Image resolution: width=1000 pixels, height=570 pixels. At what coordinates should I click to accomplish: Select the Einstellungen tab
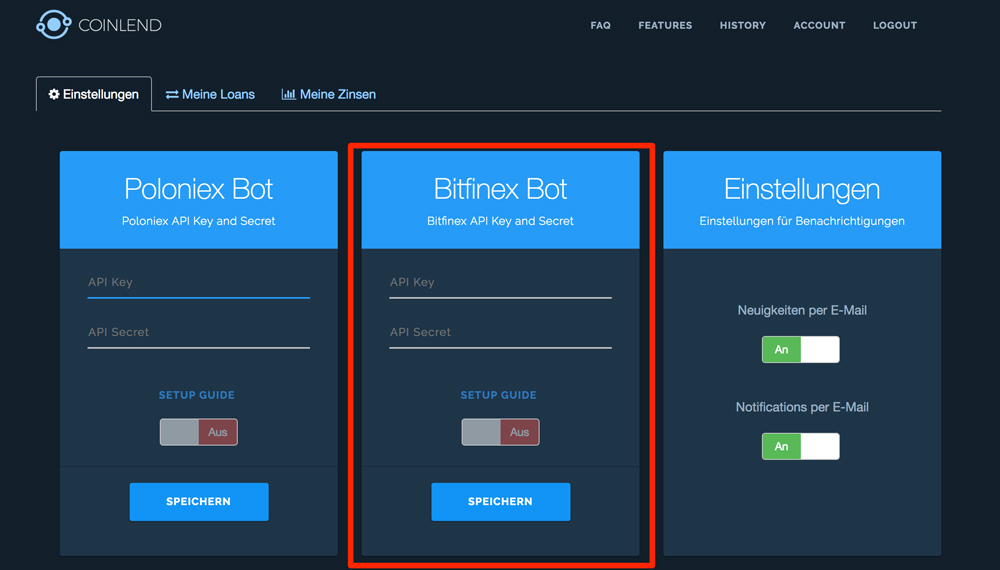(94, 94)
